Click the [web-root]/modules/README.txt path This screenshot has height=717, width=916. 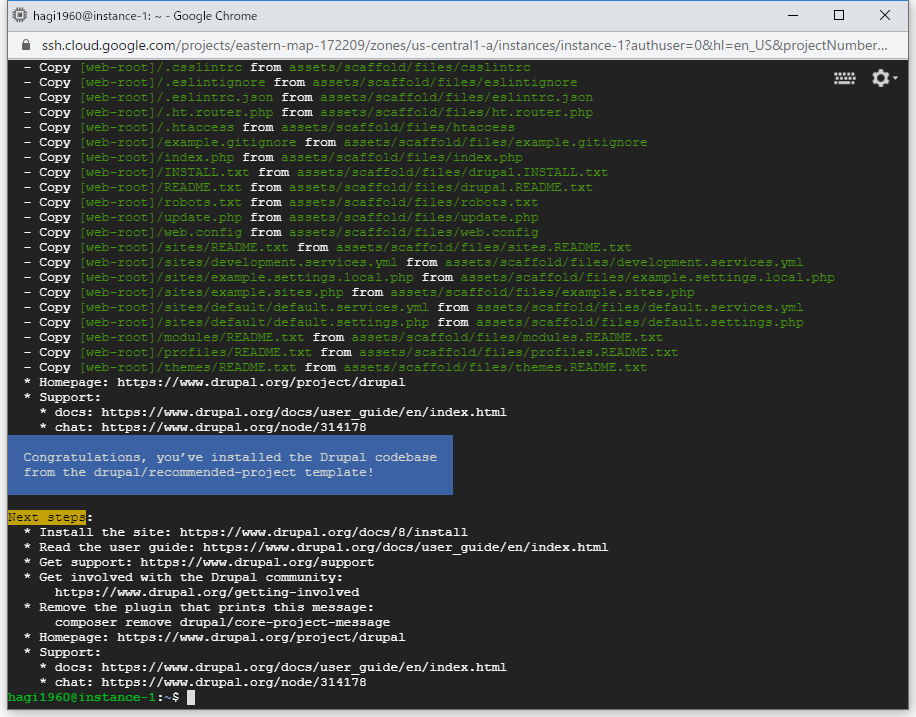point(192,337)
